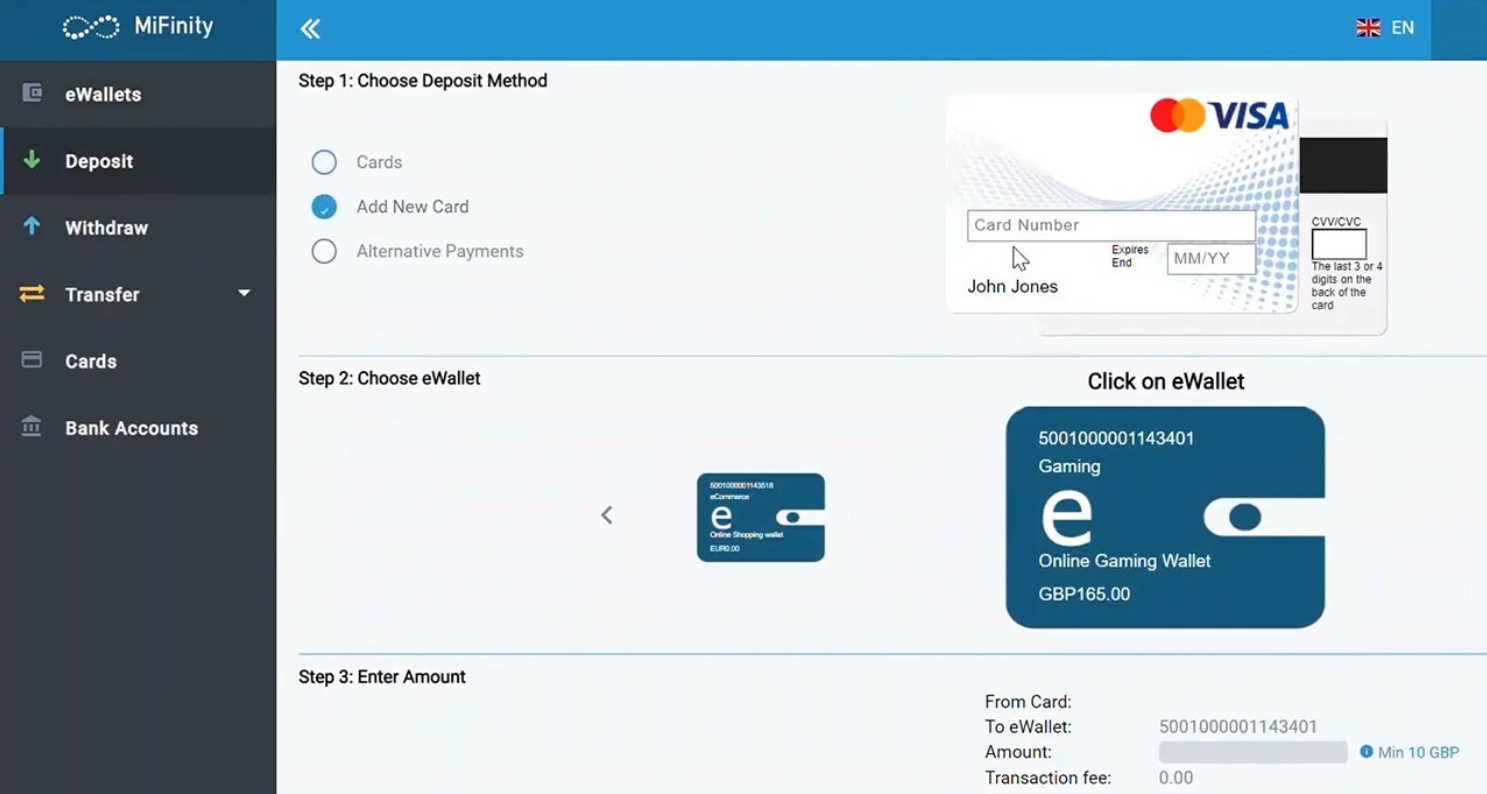Click the info icon beside Min 10 GBP
The image size is (1487, 794).
point(1366,752)
